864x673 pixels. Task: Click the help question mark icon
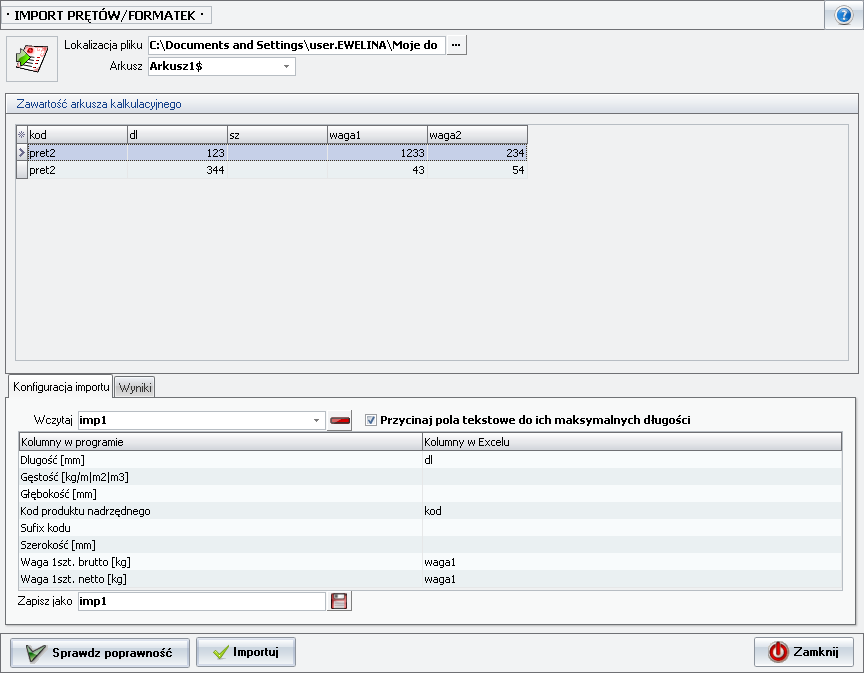(843, 15)
